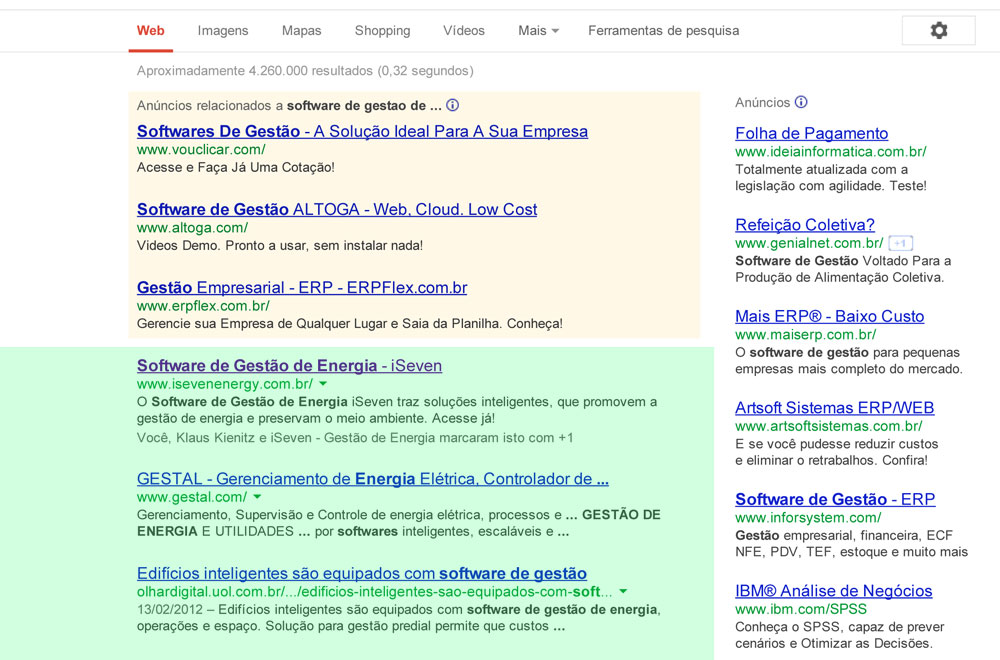Go to the Vídeos tab
1000x660 pixels.
tap(464, 31)
